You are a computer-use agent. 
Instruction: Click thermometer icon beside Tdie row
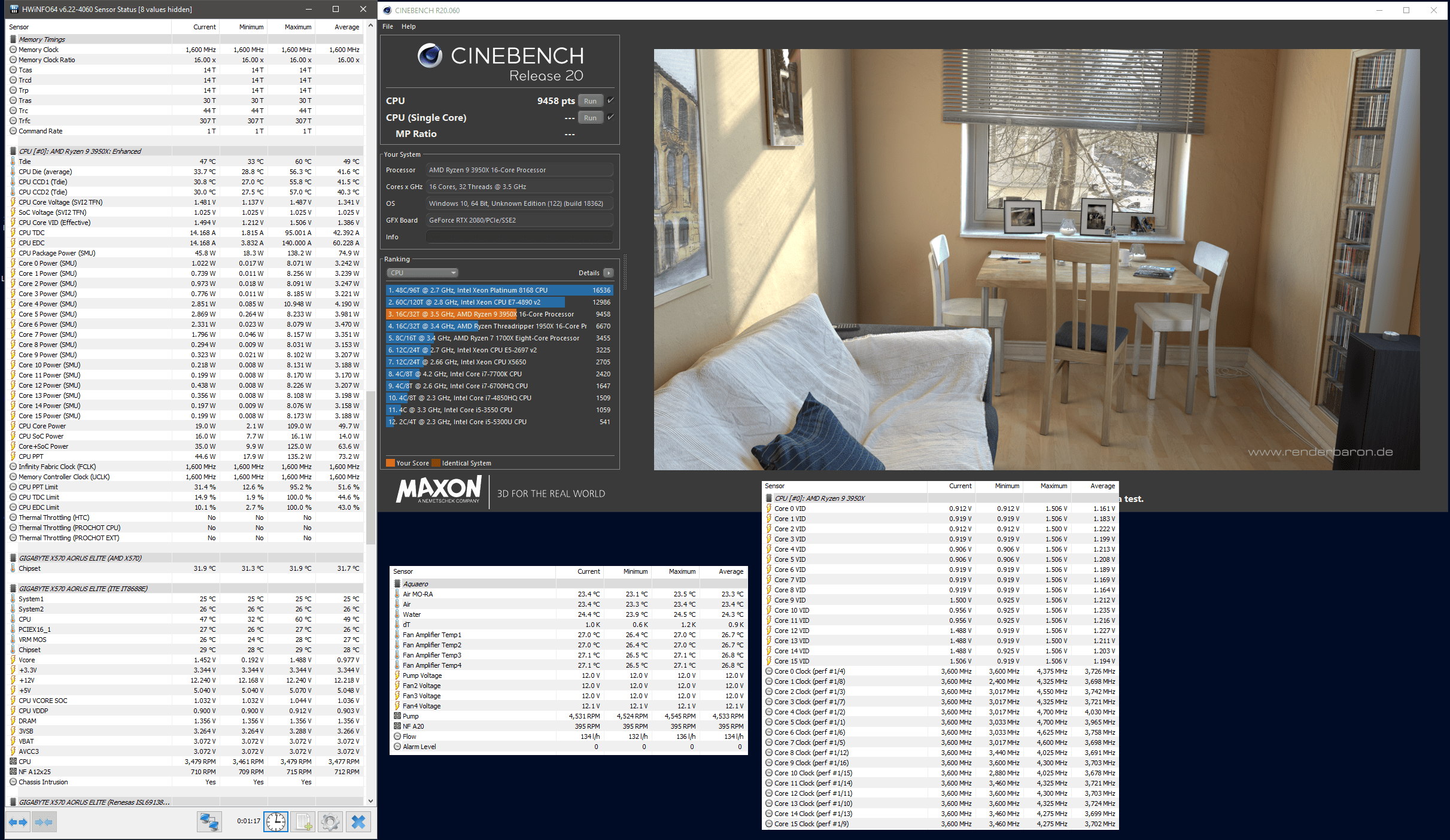tap(13, 162)
